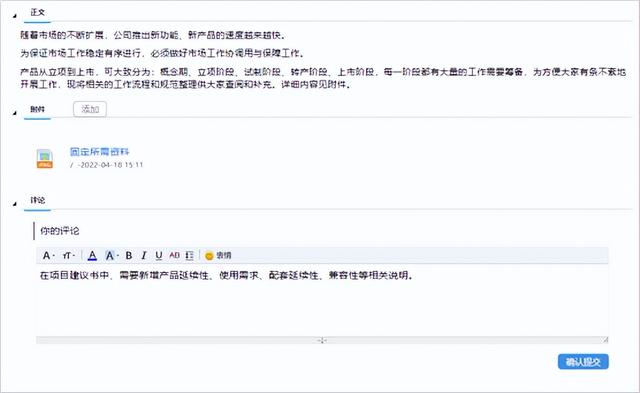This screenshot has width=640, height=393.
Task: Open the attachment 固定所需资料 link
Action: [x=100, y=152]
